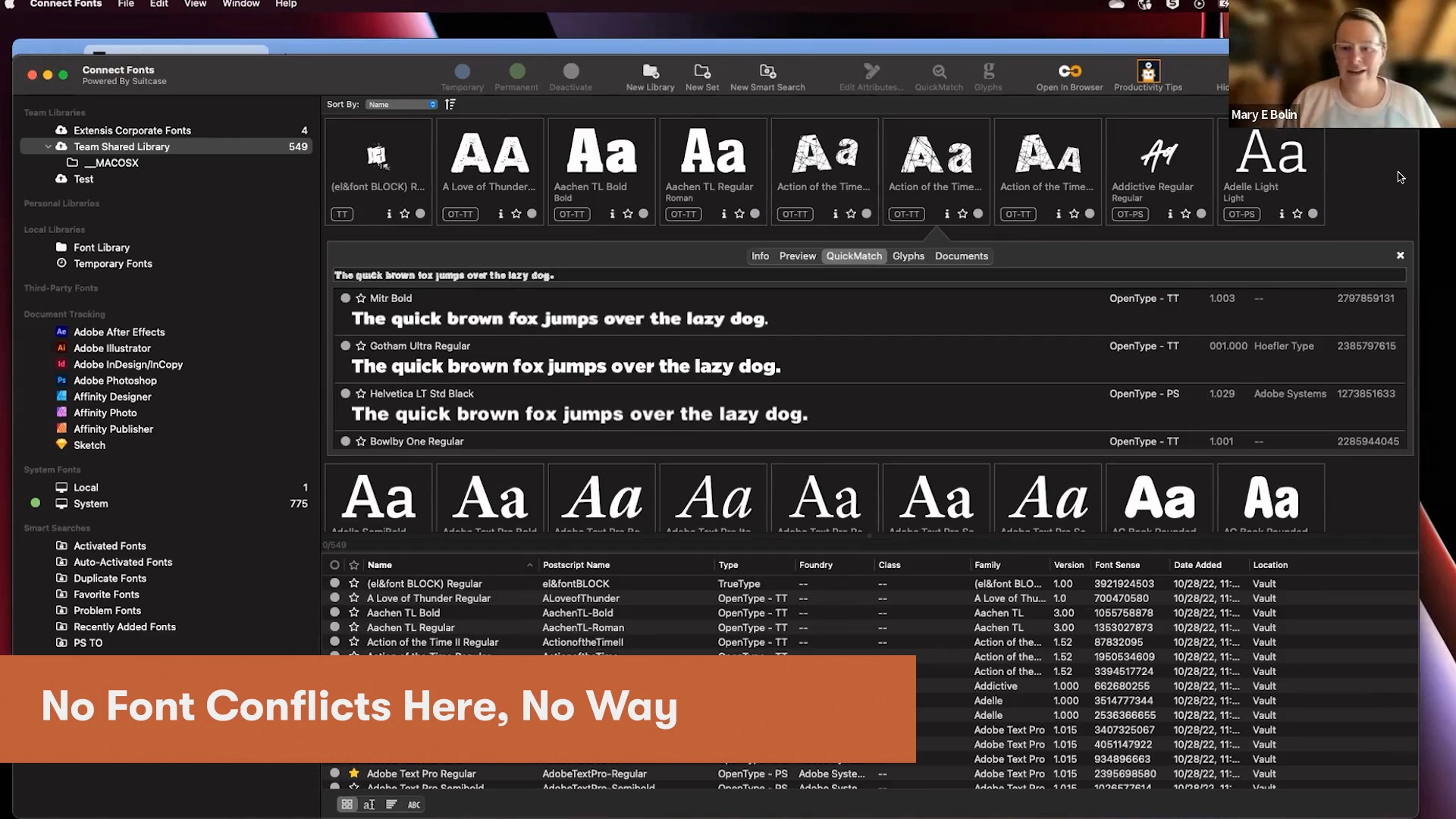Switch to the Preview tab

(x=797, y=256)
